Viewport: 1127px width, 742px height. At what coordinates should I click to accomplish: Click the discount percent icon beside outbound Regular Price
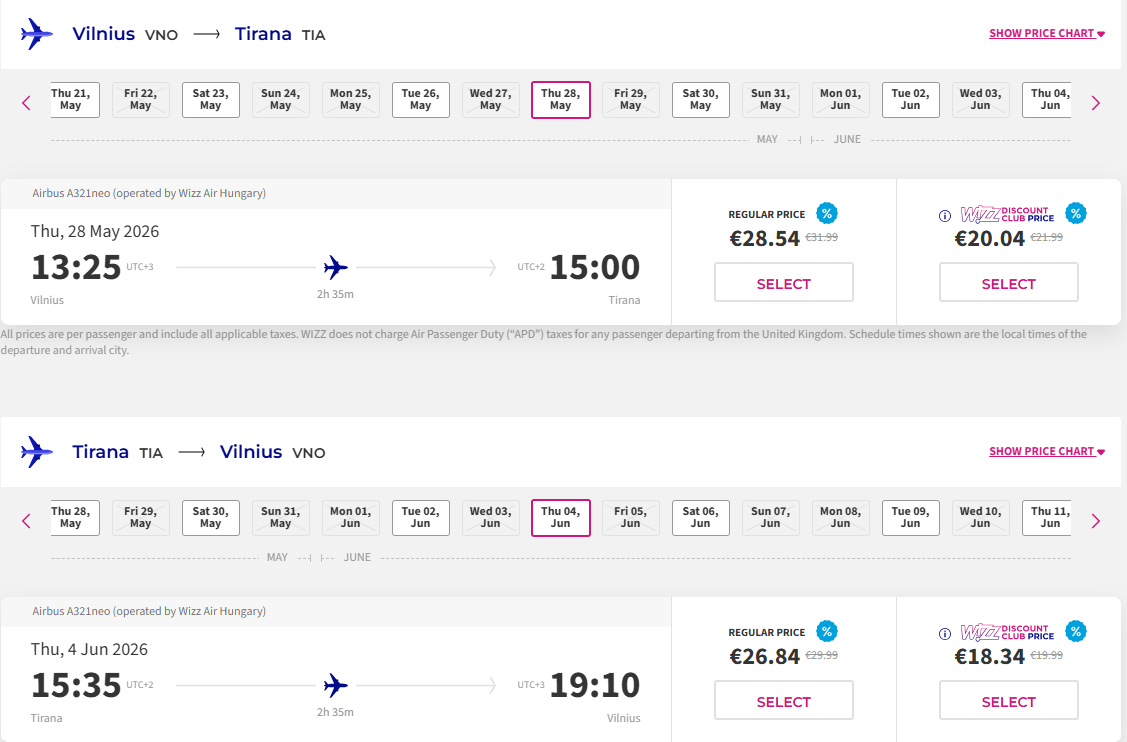coord(826,213)
